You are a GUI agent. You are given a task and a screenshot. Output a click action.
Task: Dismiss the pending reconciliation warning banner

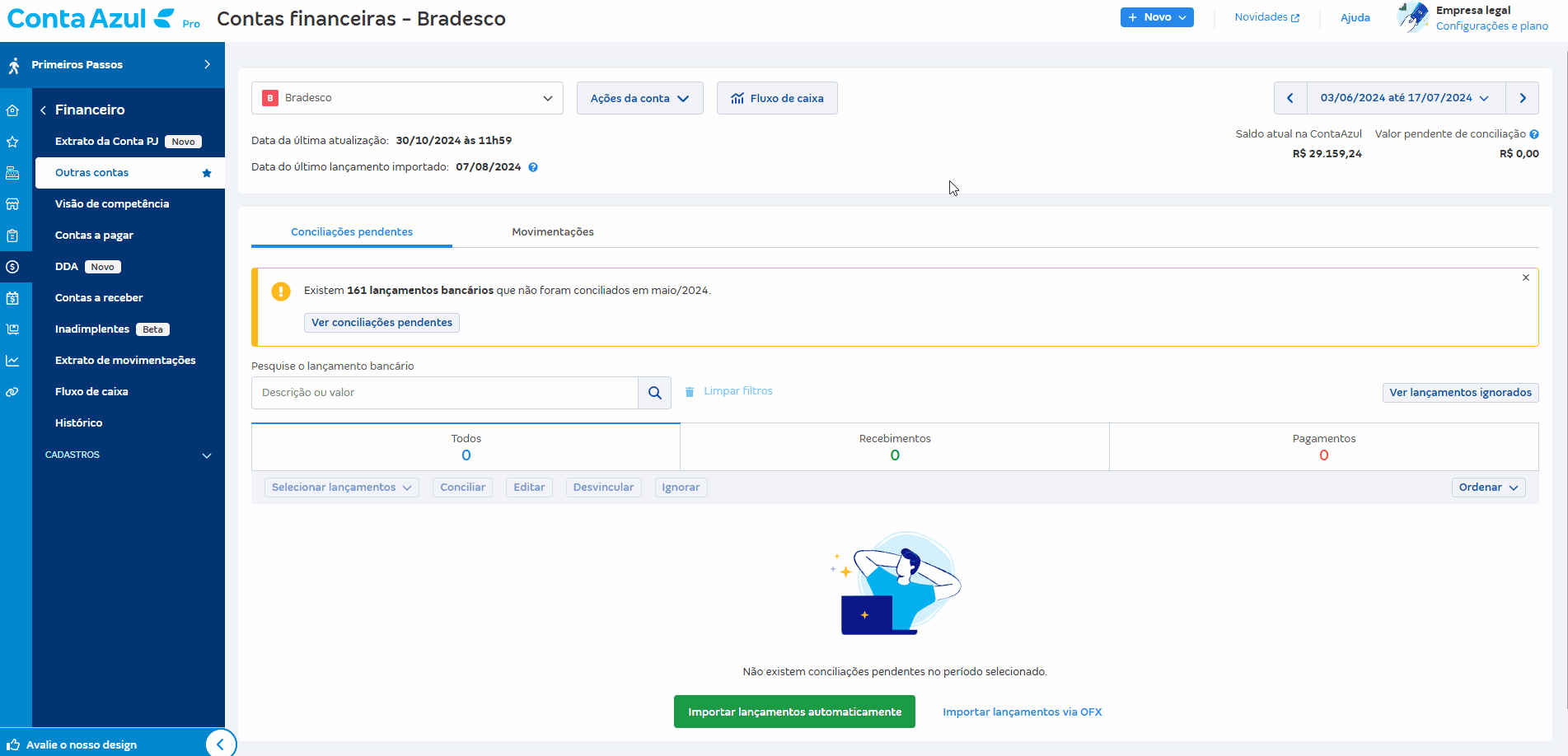pos(1525,278)
